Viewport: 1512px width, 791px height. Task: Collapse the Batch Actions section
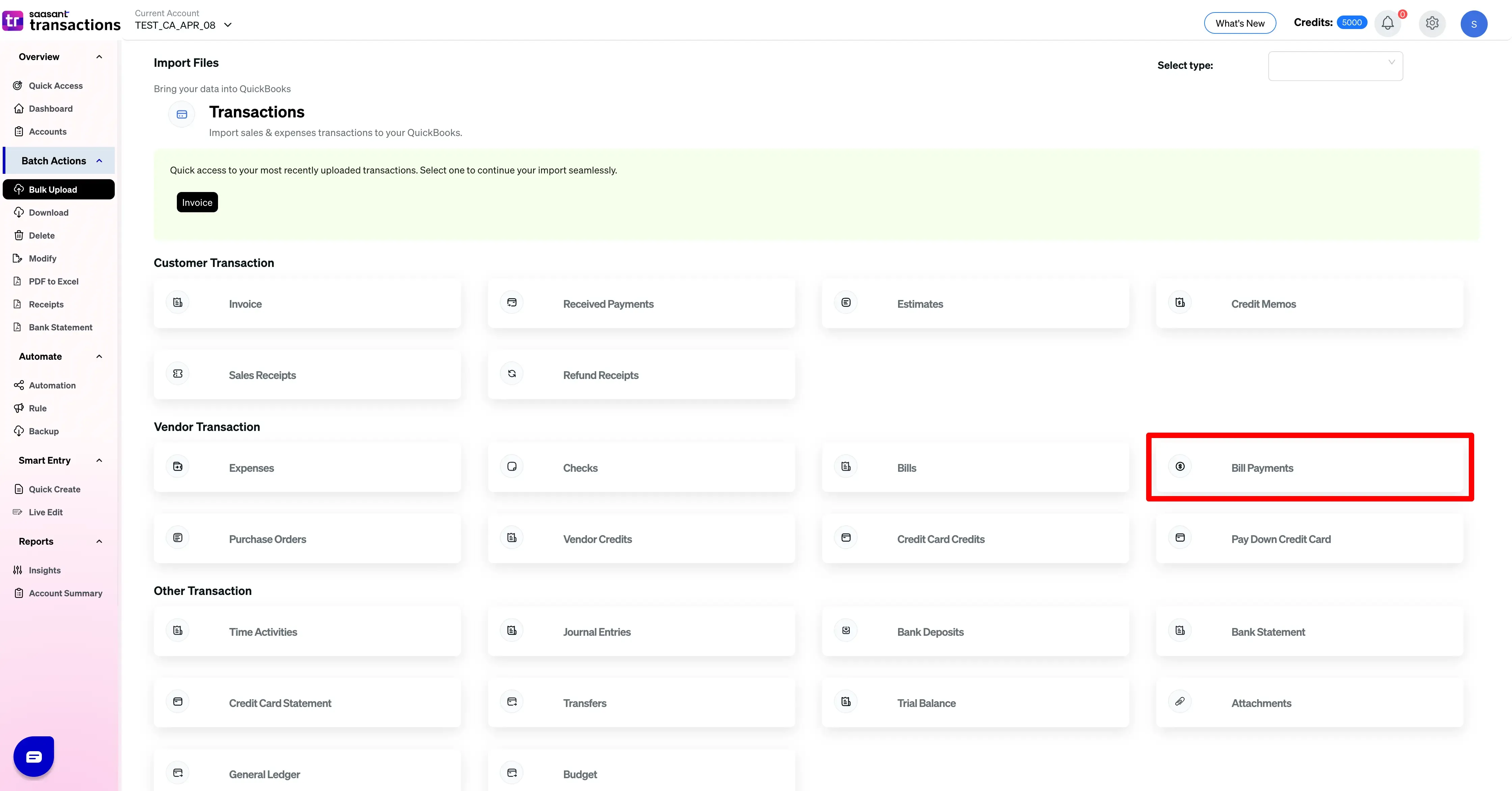point(99,161)
